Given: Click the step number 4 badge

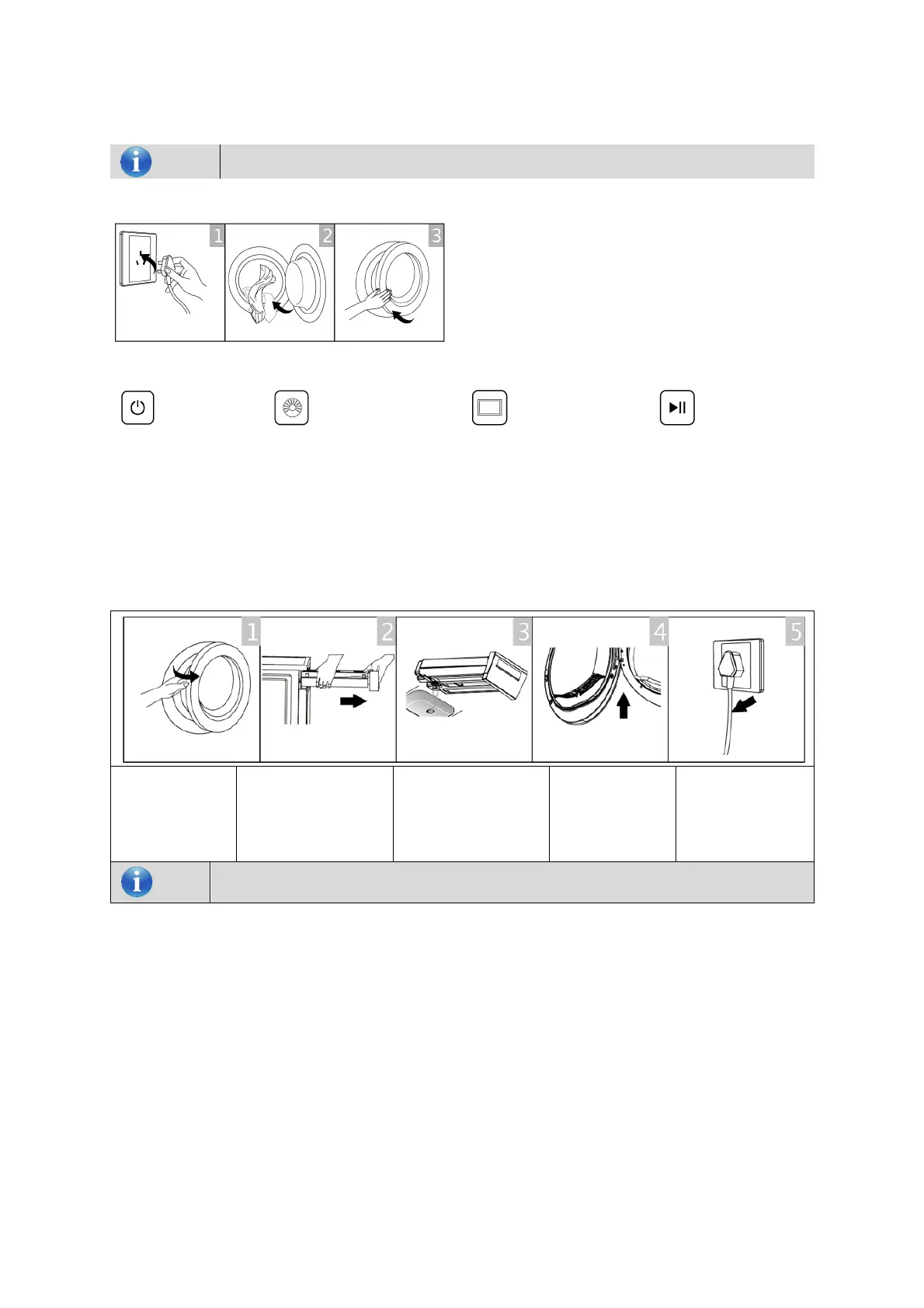Looking at the screenshot, I should click(658, 631).
